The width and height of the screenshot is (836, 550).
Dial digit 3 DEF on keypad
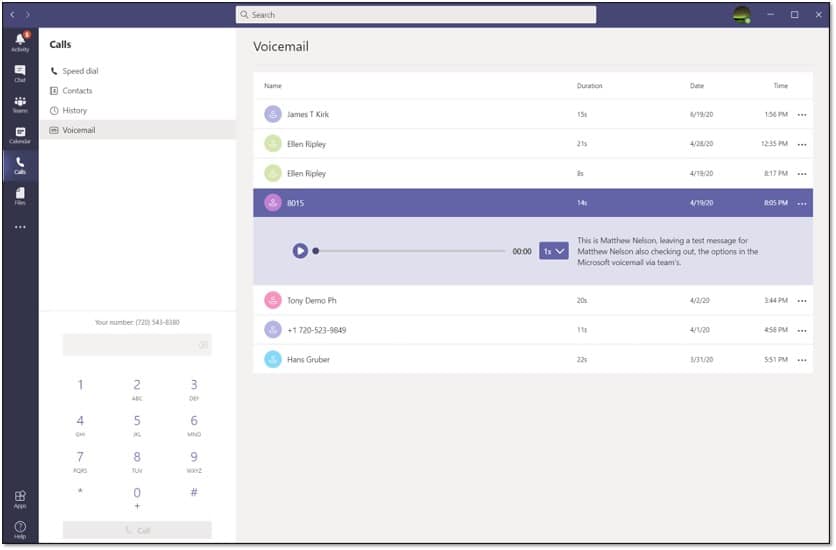194,389
